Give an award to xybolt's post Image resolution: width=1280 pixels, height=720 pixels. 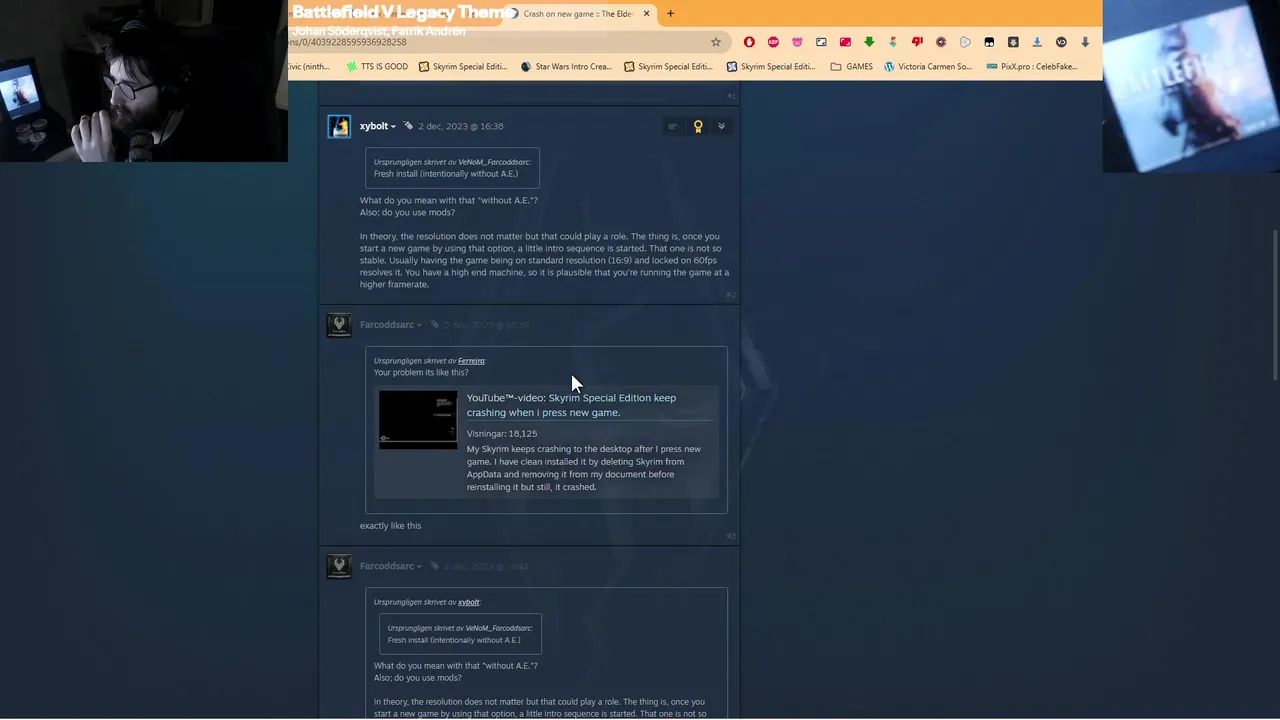click(x=698, y=126)
